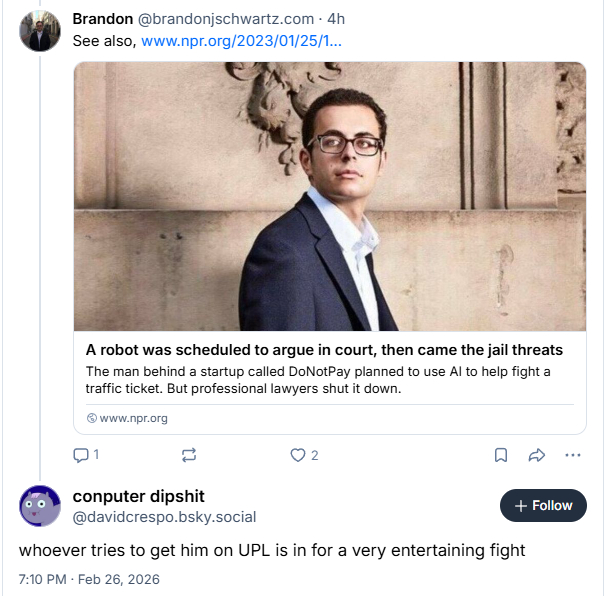The width and height of the screenshot is (605, 596).
Task: Open the www.npr.org/2023/01/25 link in the post
Action: point(240,41)
